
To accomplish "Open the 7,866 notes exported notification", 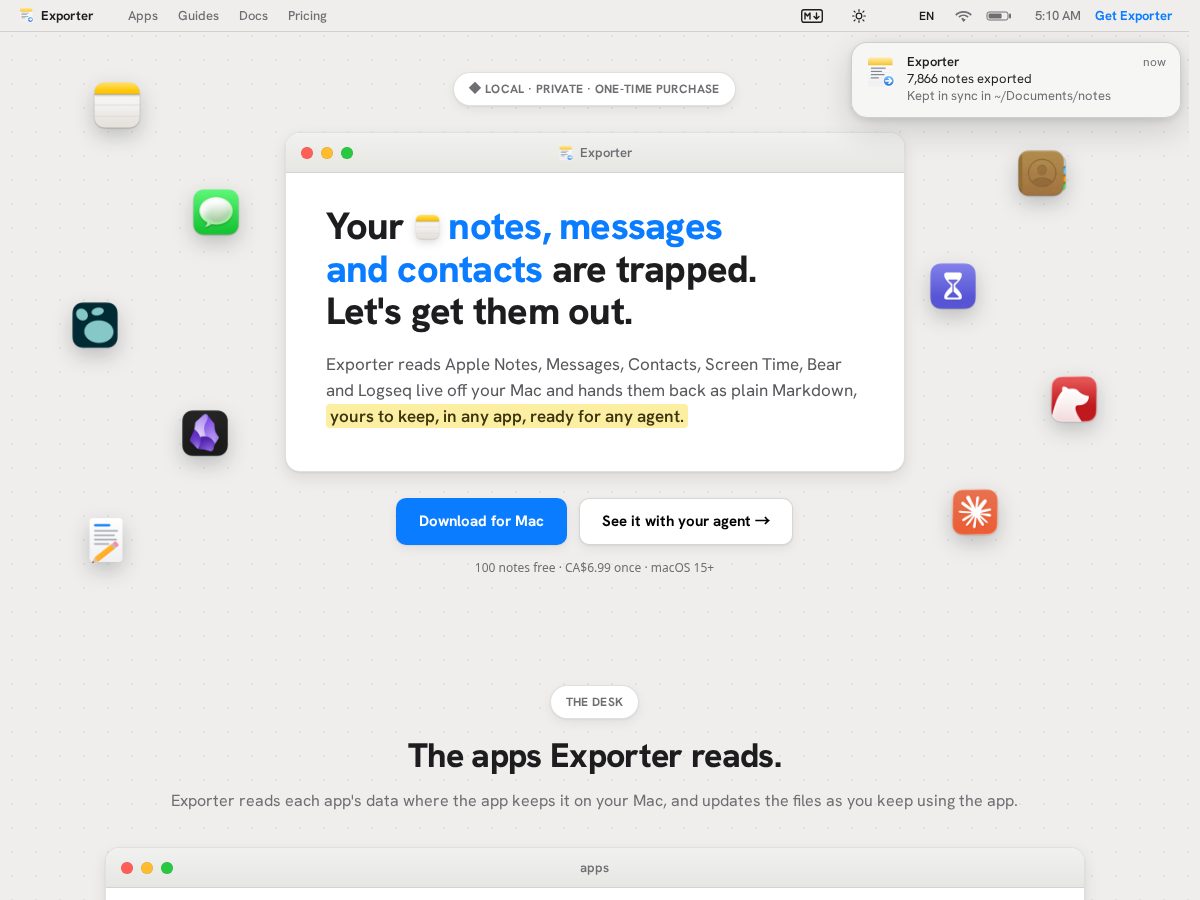I will [1016, 80].
